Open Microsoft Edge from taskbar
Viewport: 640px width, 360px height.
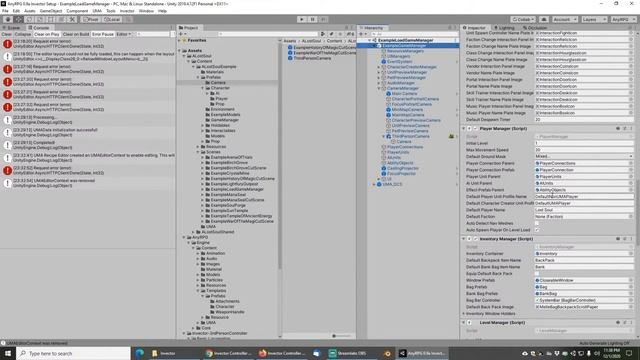(140, 353)
